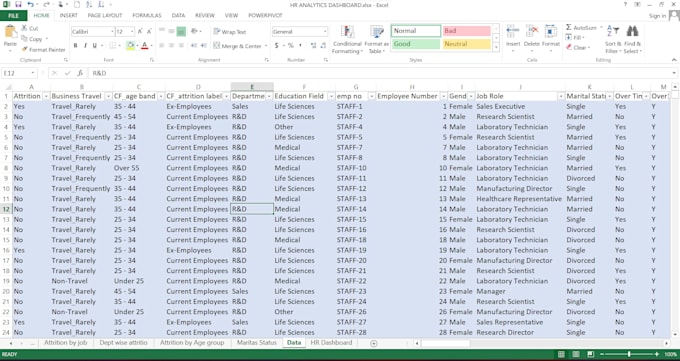Image resolution: width=680 pixels, height=361 pixels.
Task: Open the Job Role filter dropdown
Action: (561, 96)
